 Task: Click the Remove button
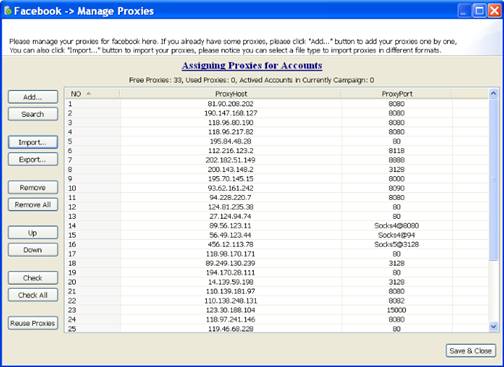[x=33, y=187]
